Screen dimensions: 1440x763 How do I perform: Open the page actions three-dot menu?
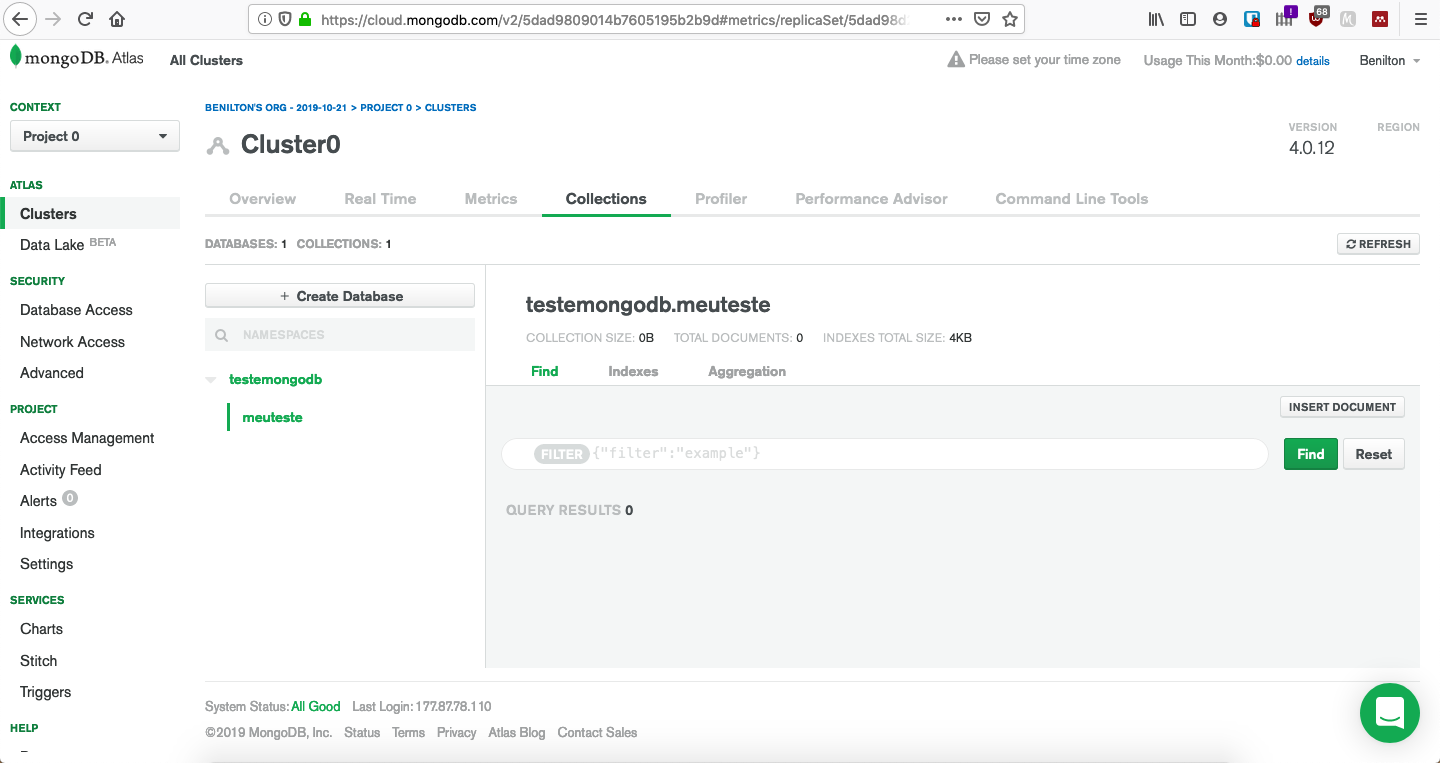[x=954, y=19]
